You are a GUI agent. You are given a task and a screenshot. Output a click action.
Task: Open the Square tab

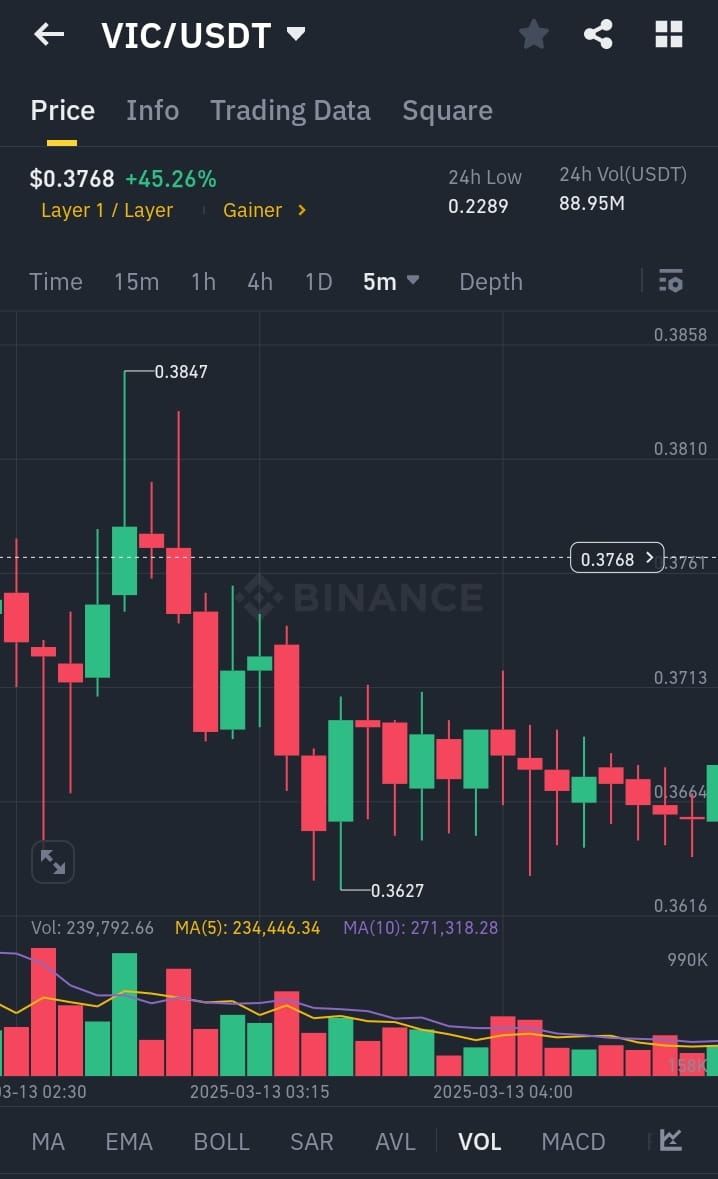pos(447,111)
